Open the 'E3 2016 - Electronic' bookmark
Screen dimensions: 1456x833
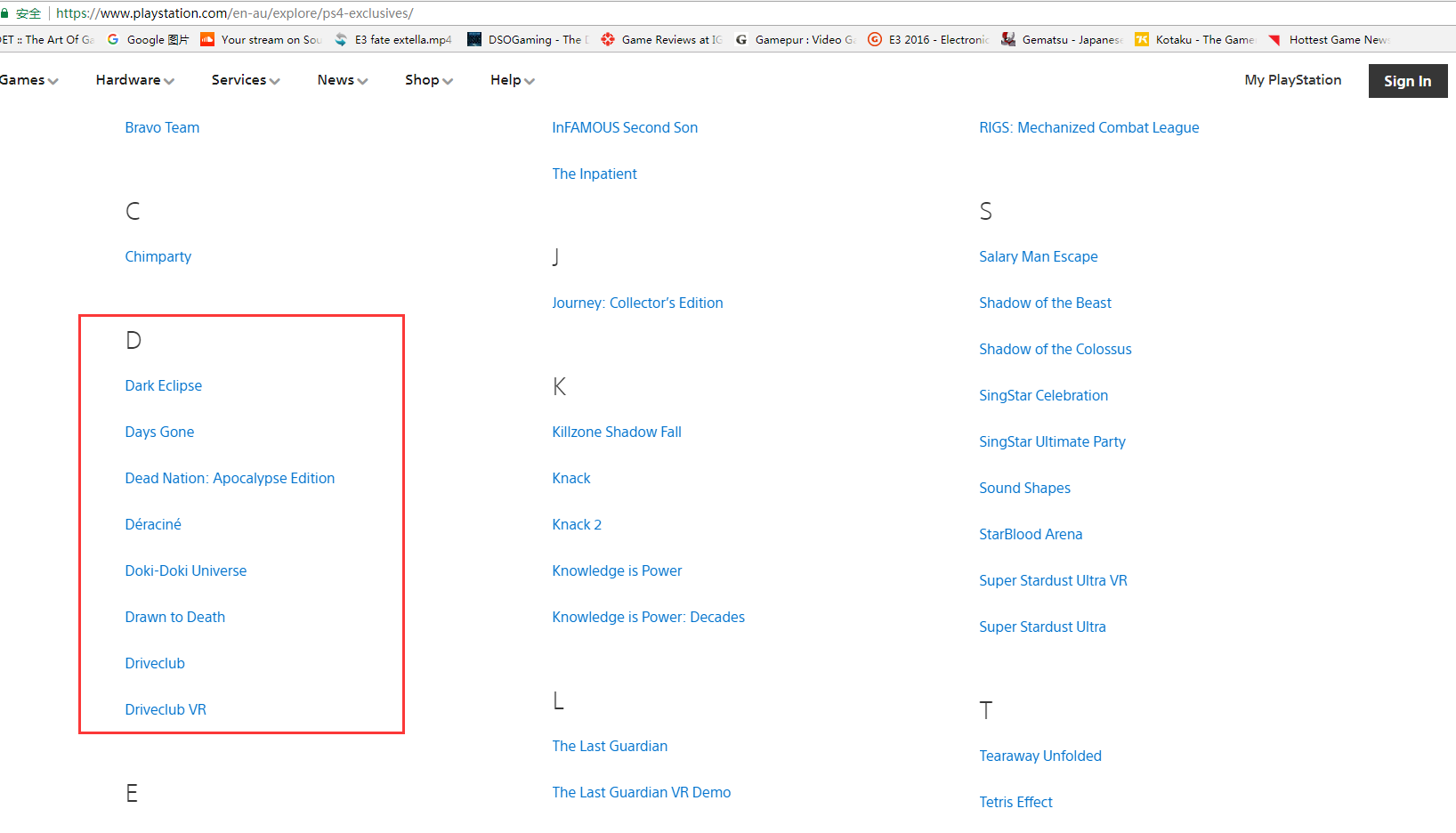928,39
